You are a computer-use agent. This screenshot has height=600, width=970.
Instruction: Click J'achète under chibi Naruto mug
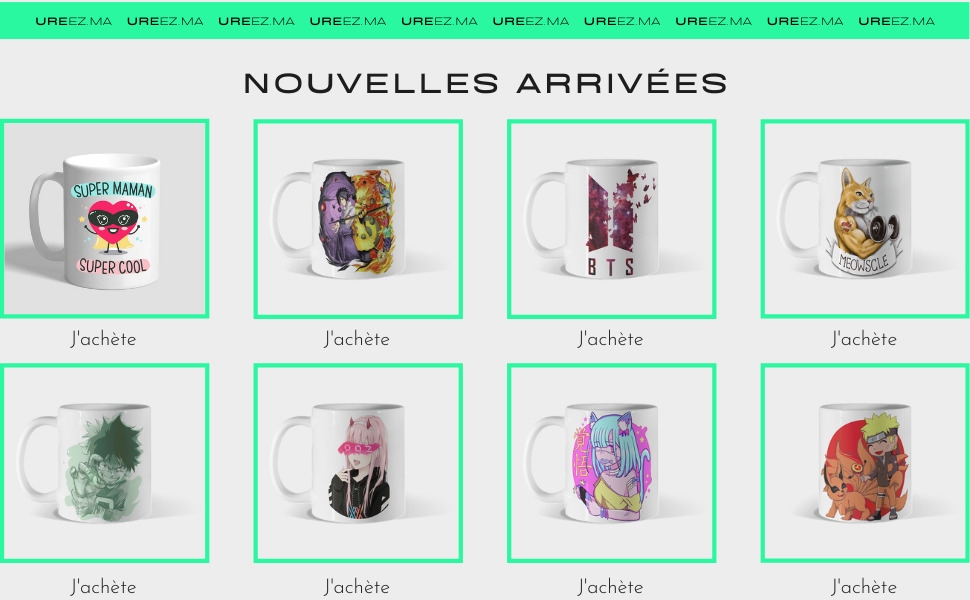[864, 586]
